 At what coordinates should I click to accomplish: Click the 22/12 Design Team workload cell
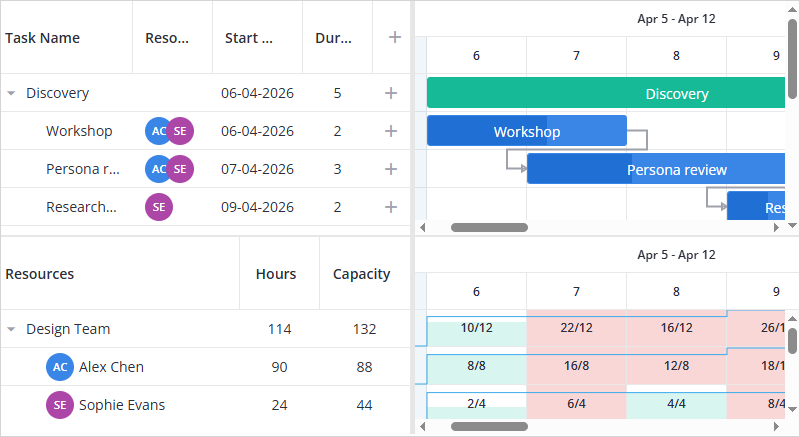click(x=577, y=328)
